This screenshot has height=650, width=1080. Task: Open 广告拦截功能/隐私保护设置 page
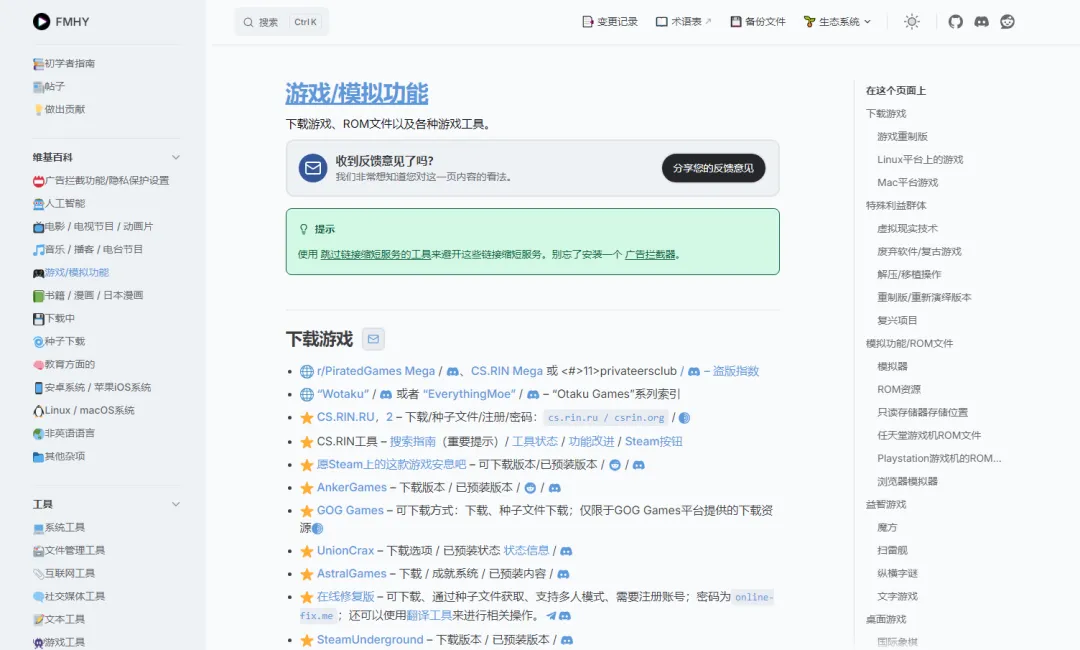pyautogui.click(x=101, y=180)
